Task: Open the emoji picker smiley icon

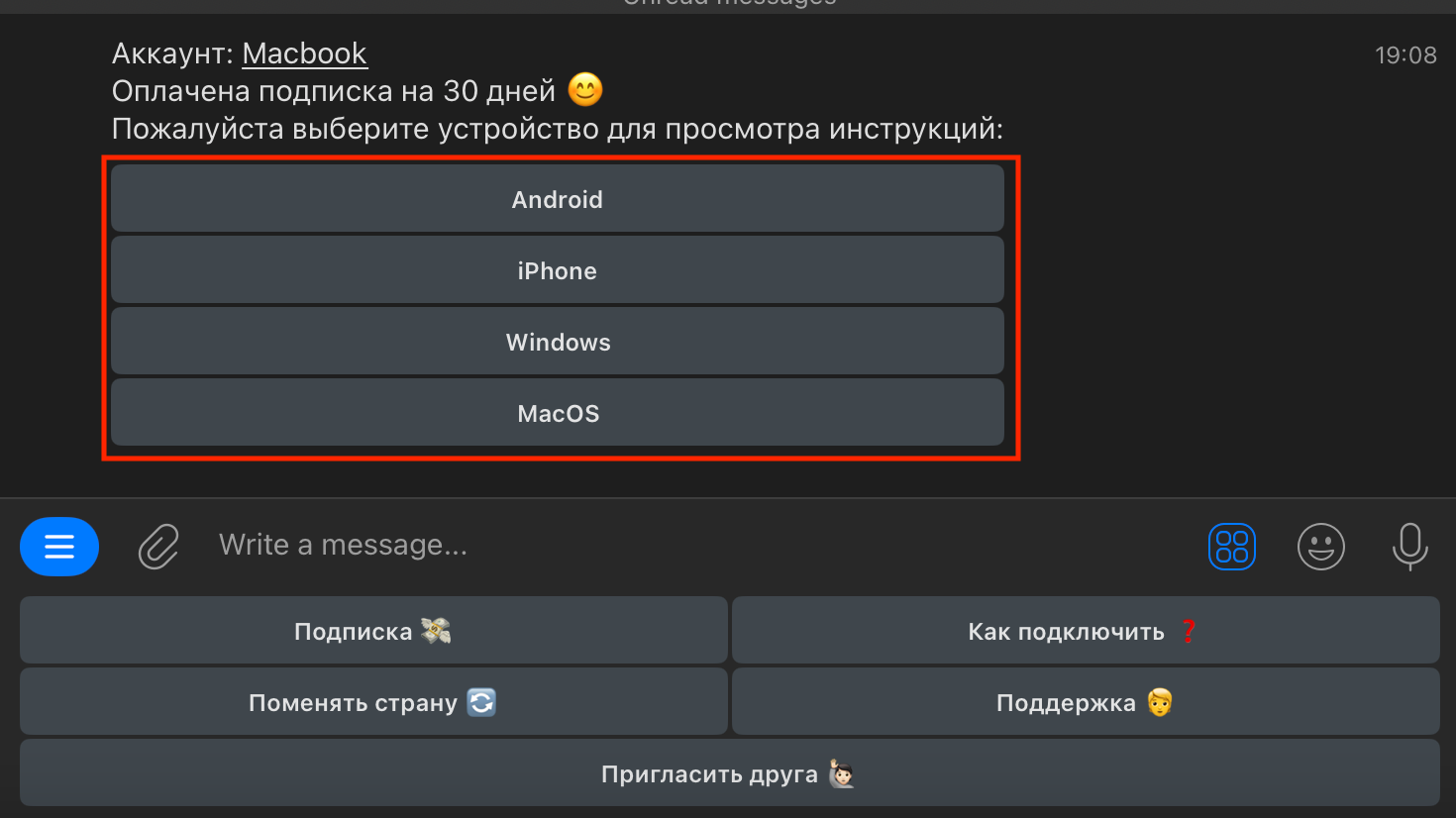Action: pyautogui.click(x=1321, y=547)
